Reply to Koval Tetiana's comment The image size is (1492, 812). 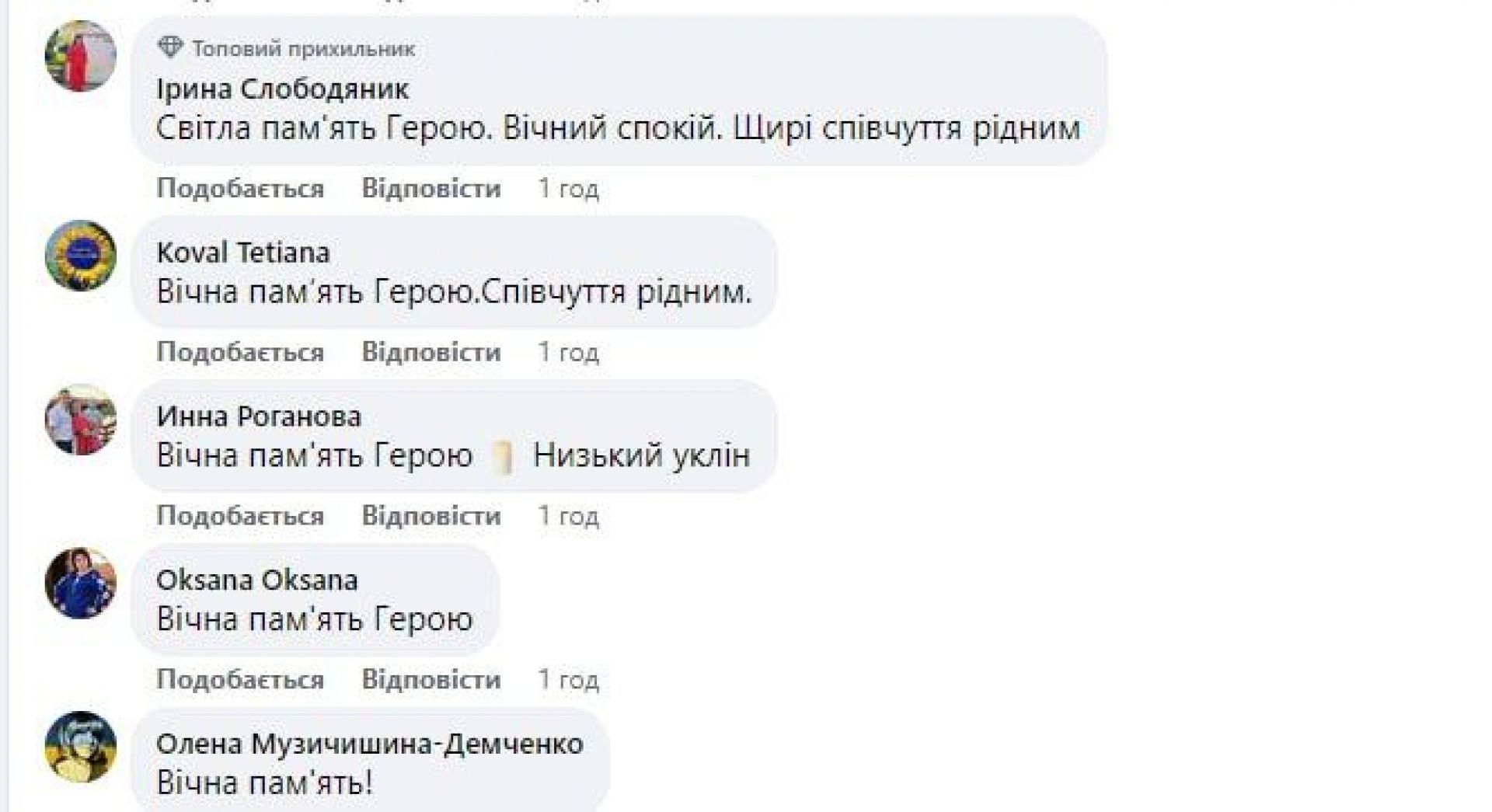(431, 353)
